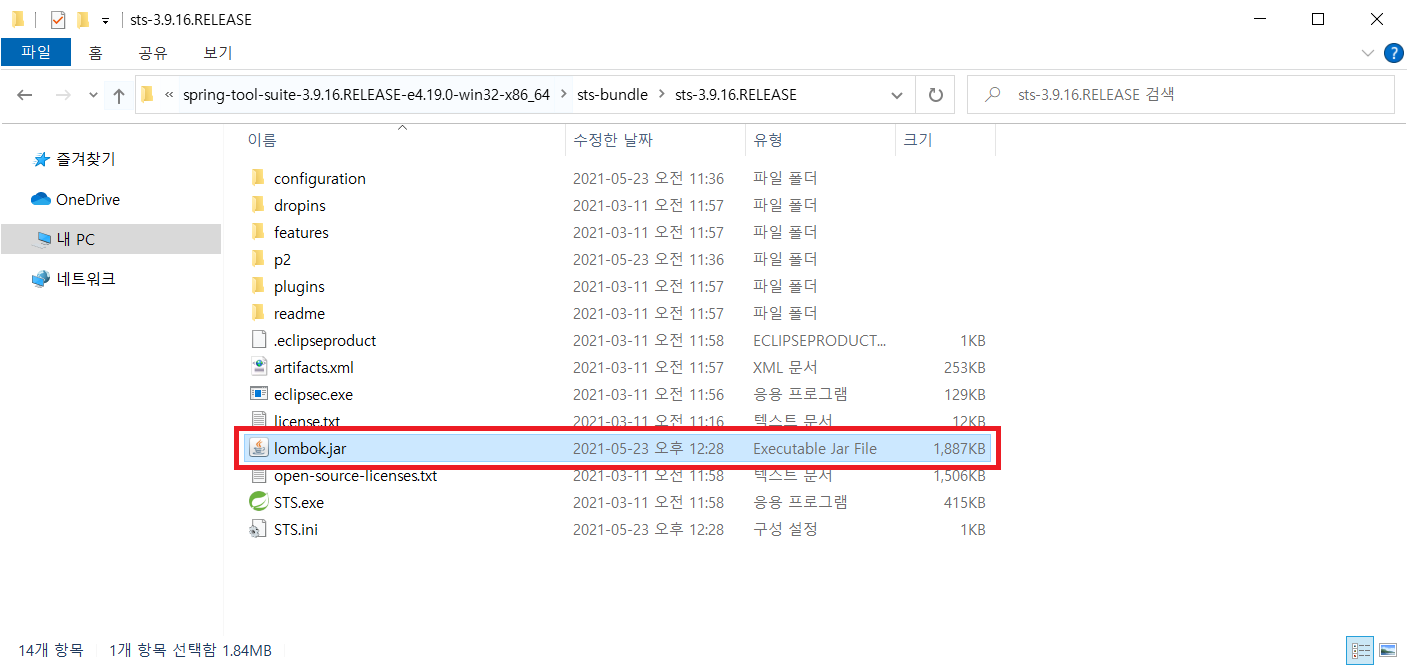
Task: Click the configuration folder name
Action: tap(320, 178)
